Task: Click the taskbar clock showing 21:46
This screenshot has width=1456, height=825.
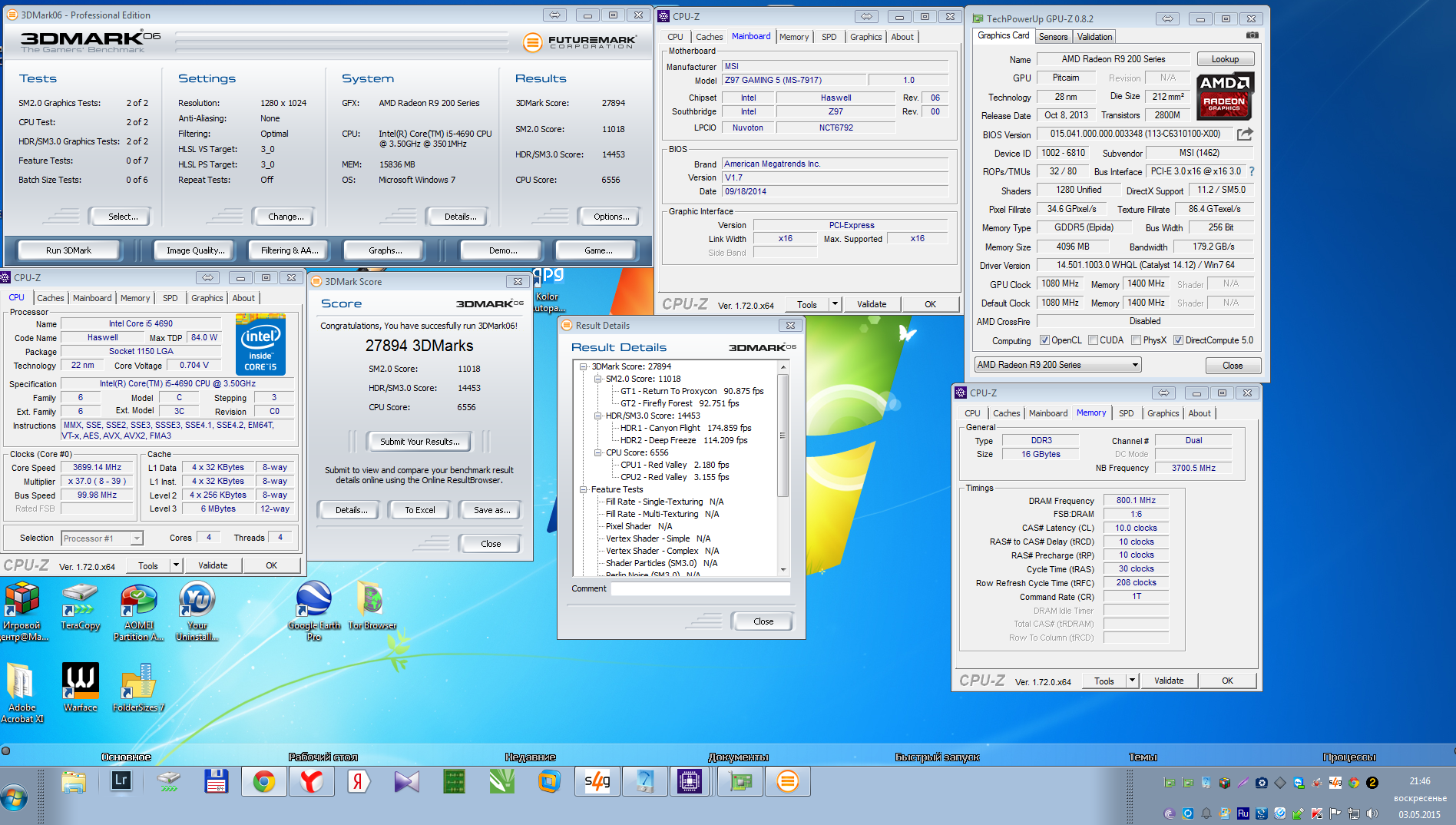Action: point(1420,781)
